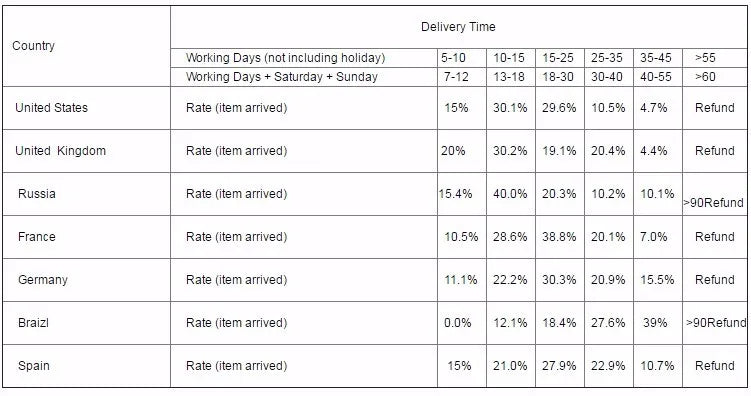The height and width of the screenshot is (396, 751).
Task: Select the Country header cell
Action: coord(86,46)
